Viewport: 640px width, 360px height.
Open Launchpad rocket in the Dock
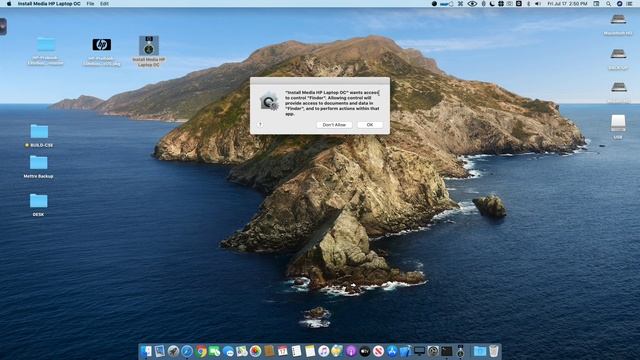[x=173, y=351]
